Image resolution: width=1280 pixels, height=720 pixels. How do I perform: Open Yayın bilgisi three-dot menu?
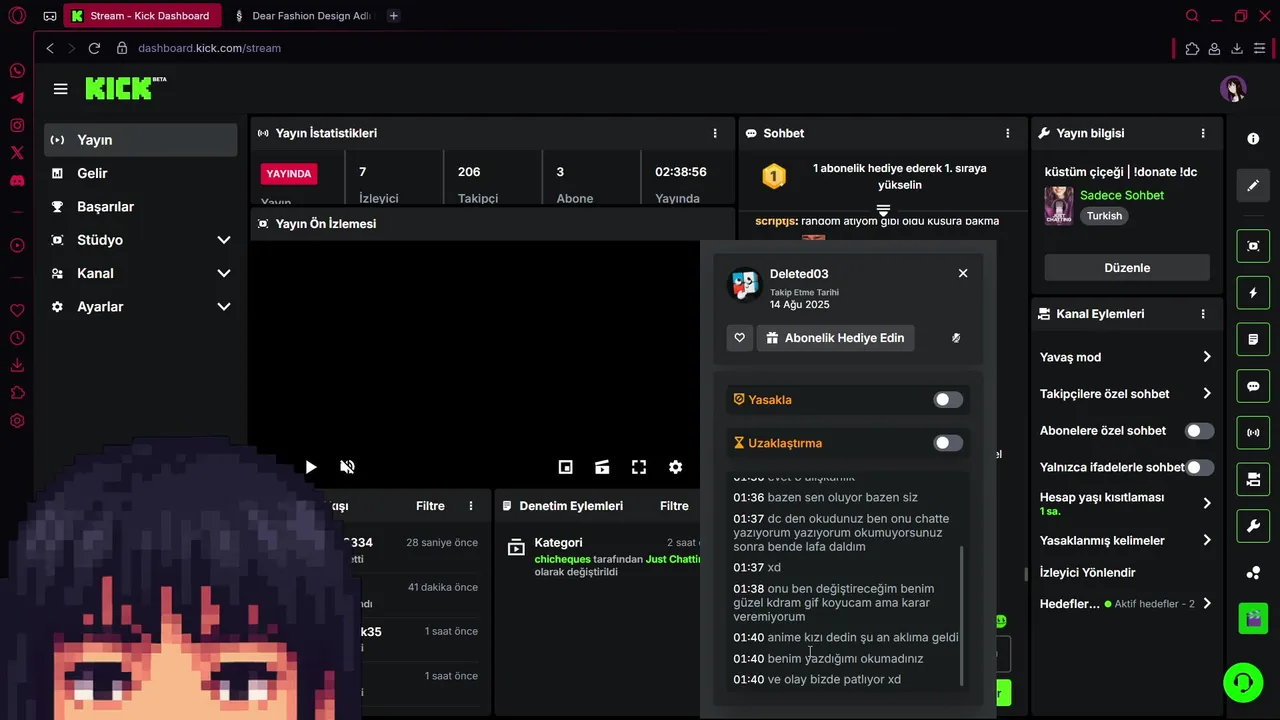1203,133
